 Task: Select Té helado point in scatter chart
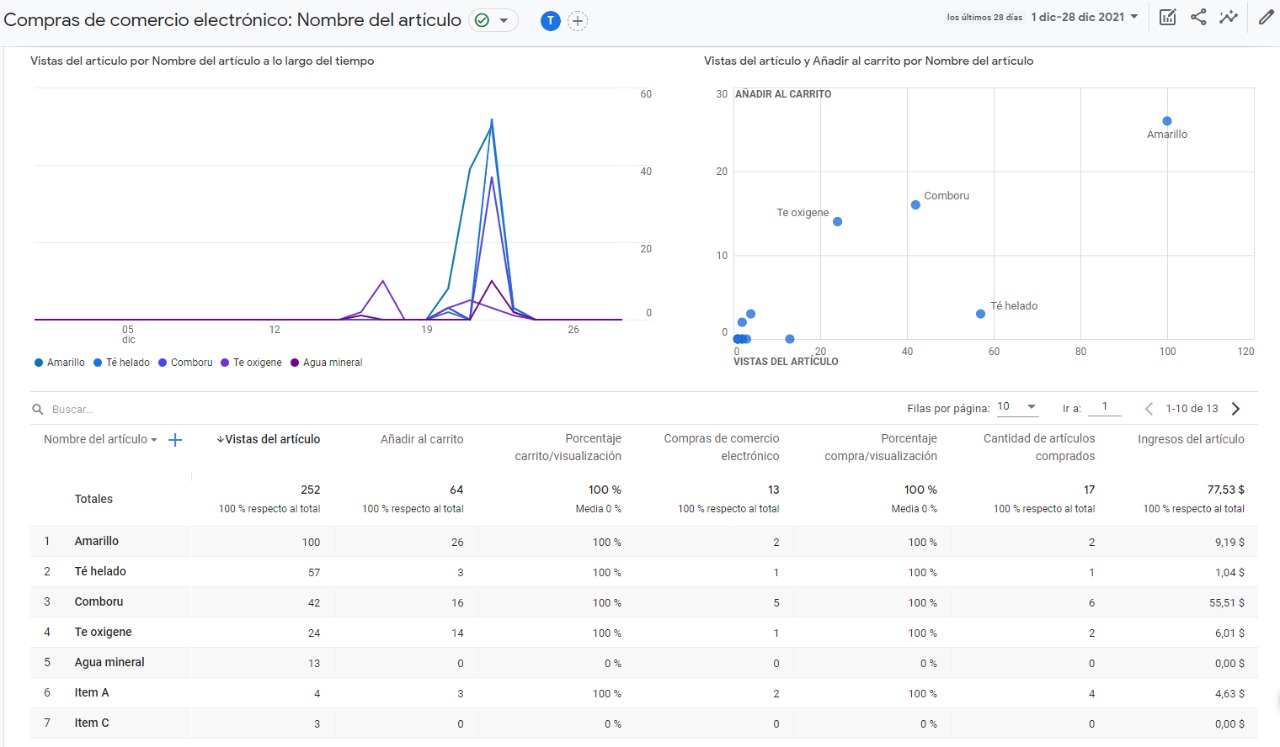coord(980,314)
